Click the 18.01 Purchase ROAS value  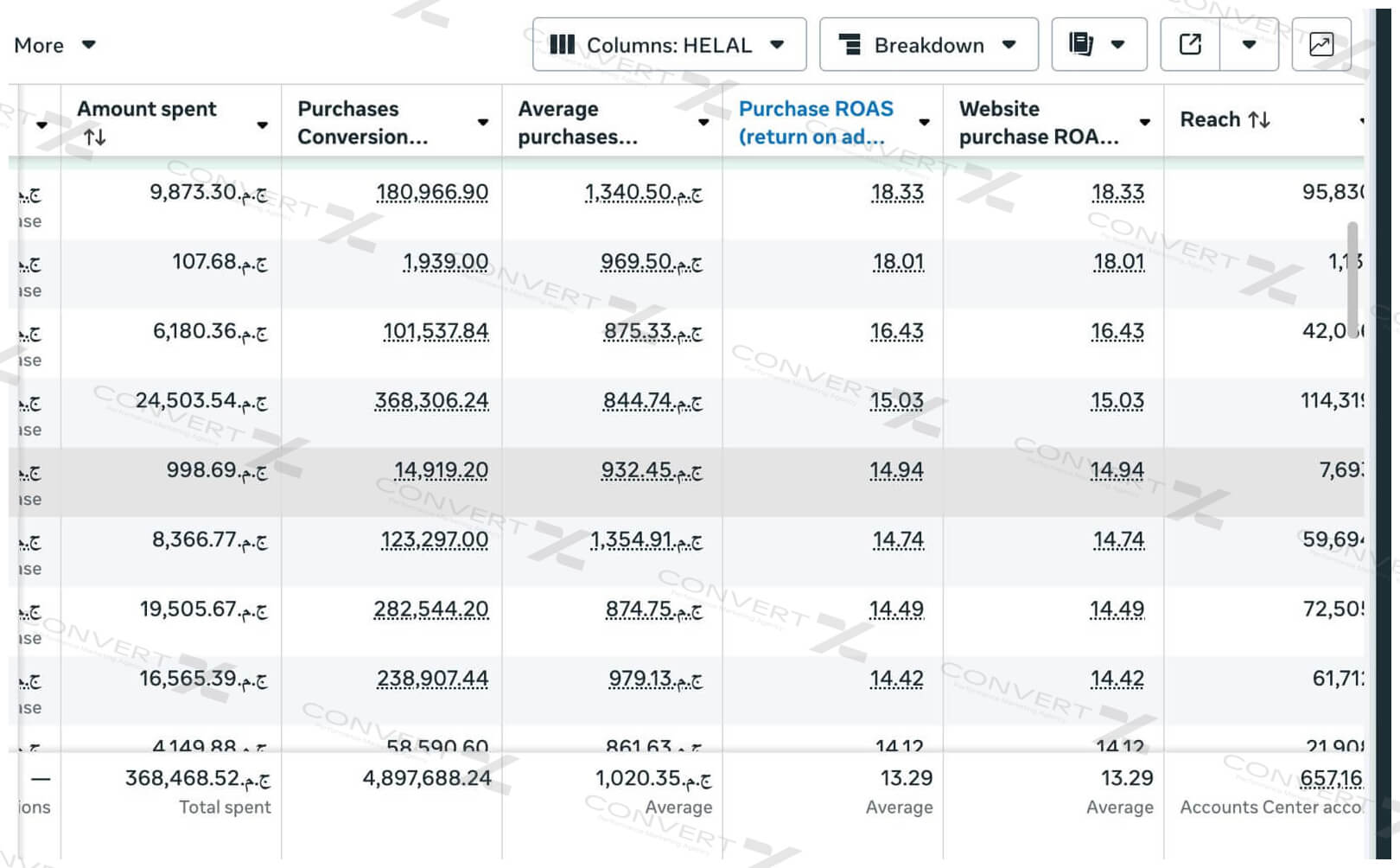[x=898, y=262]
